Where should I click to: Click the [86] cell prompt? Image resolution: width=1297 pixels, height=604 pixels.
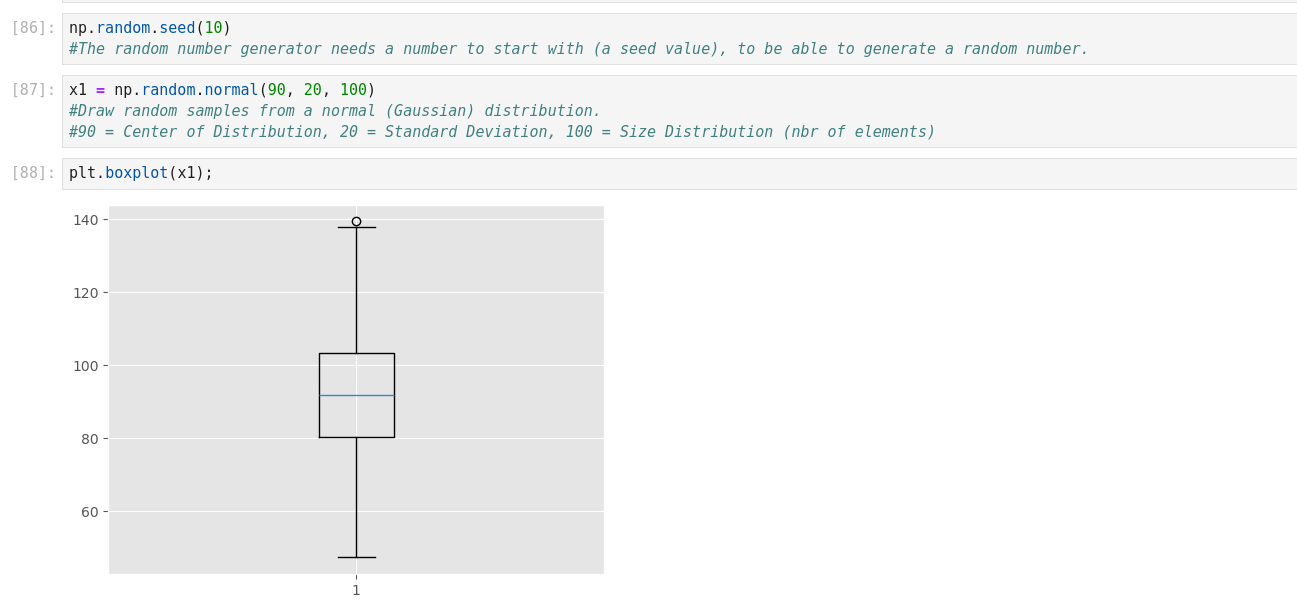tap(33, 28)
